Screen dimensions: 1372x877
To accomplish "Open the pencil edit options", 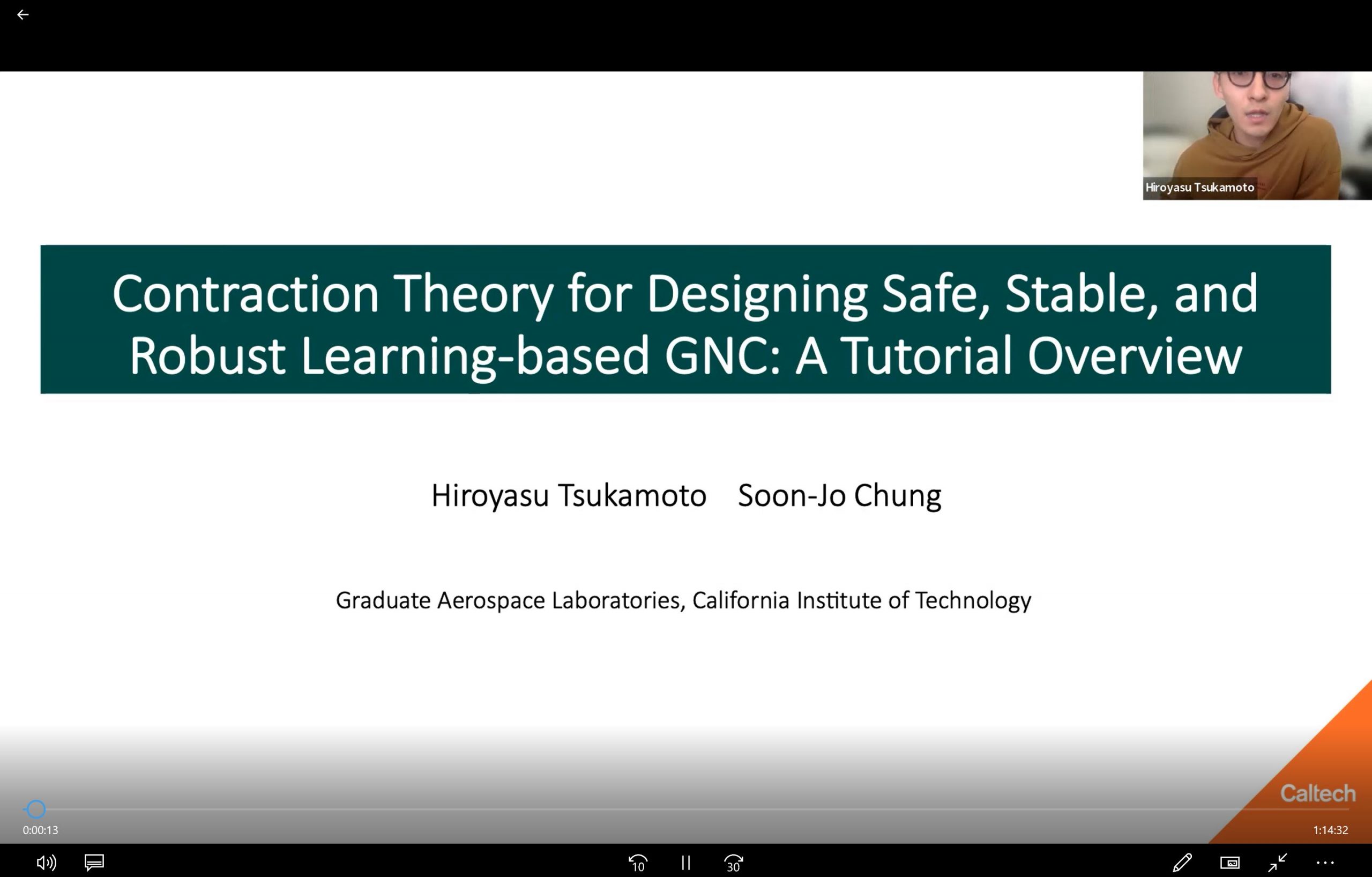I will pos(1182,862).
